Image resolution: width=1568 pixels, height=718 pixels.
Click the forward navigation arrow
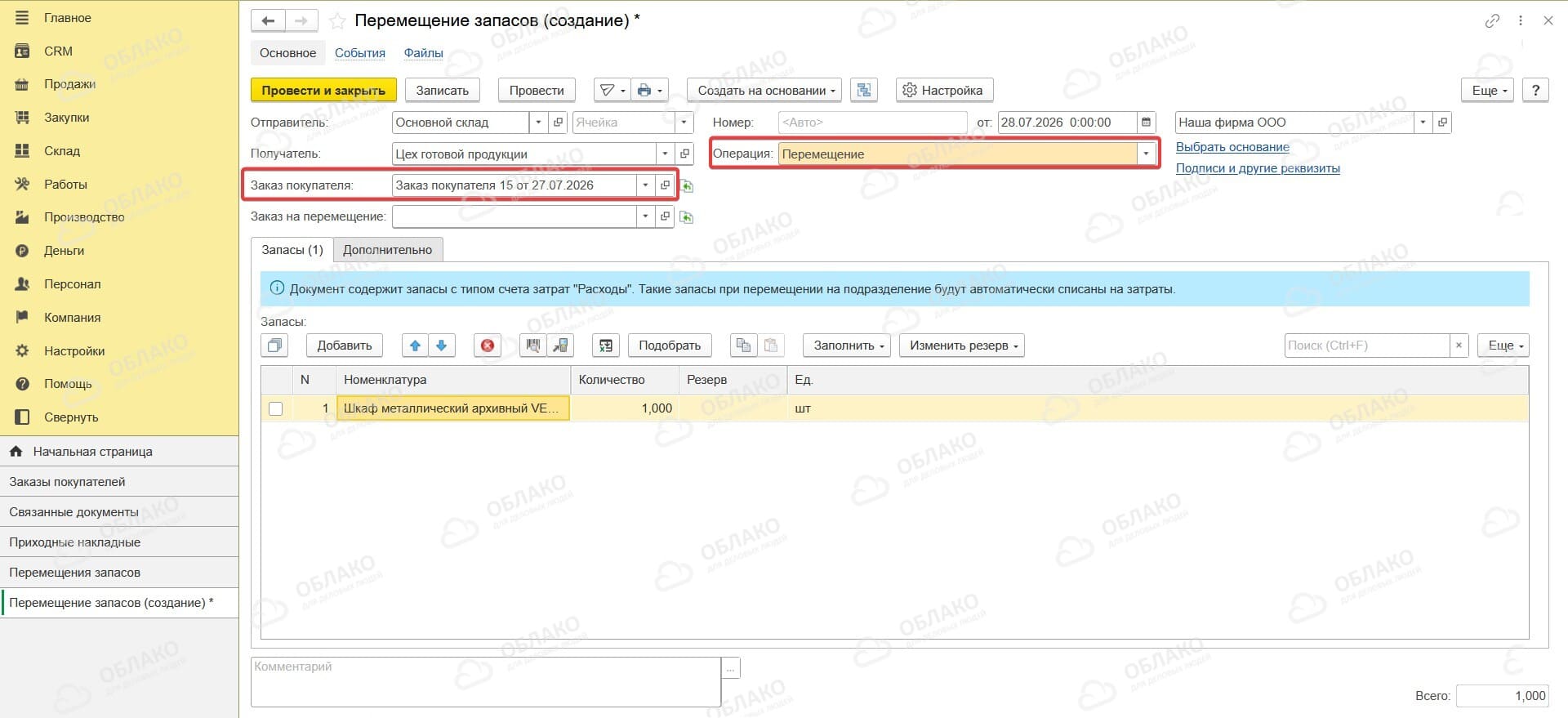tap(301, 20)
